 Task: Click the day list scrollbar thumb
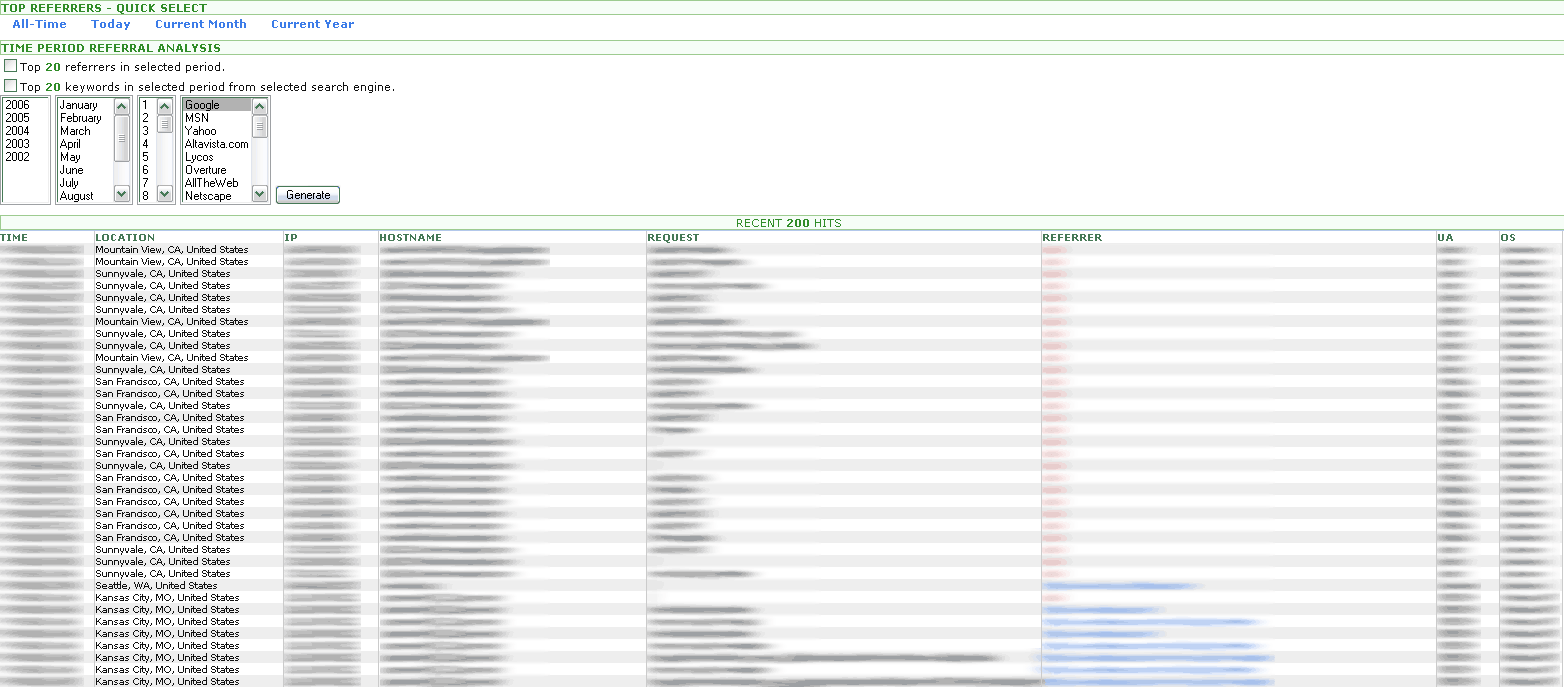165,124
